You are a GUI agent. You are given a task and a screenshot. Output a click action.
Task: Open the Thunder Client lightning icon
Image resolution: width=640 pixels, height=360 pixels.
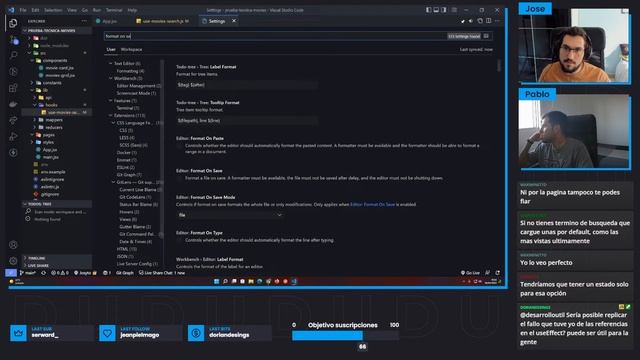tap(13, 153)
